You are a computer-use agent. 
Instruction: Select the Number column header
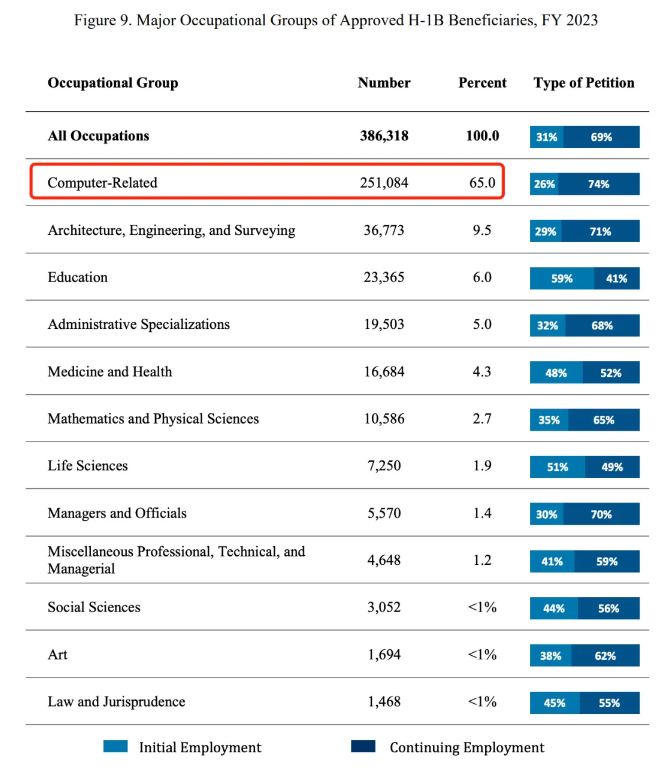[x=384, y=83]
